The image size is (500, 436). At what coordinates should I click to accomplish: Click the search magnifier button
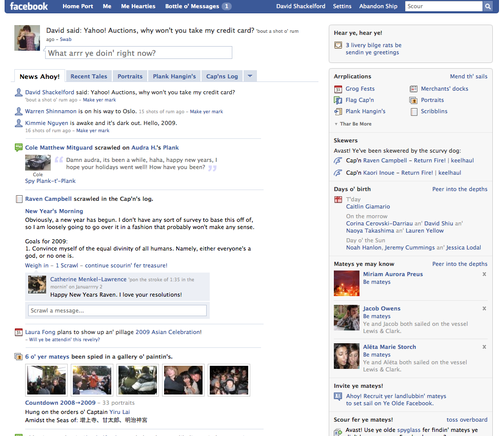click(x=488, y=6)
